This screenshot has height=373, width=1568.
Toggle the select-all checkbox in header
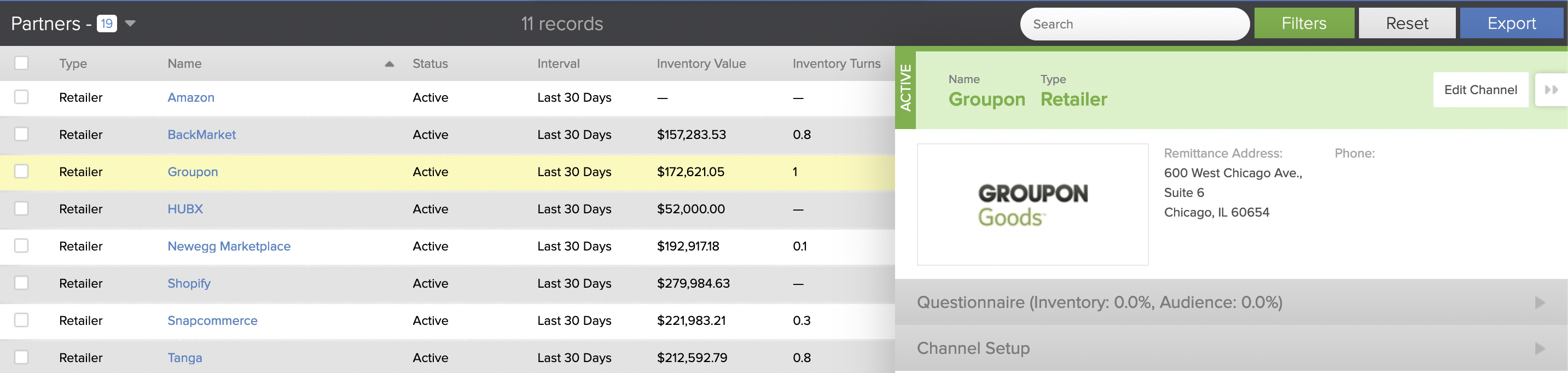[x=21, y=63]
